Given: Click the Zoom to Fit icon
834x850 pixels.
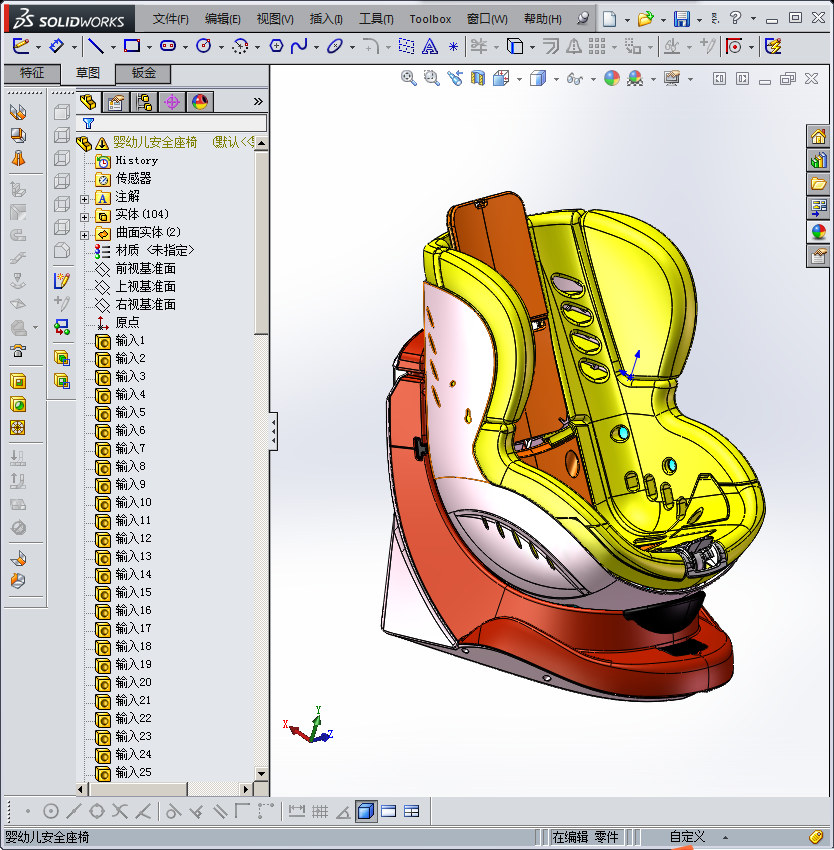Looking at the screenshot, I should [409, 79].
